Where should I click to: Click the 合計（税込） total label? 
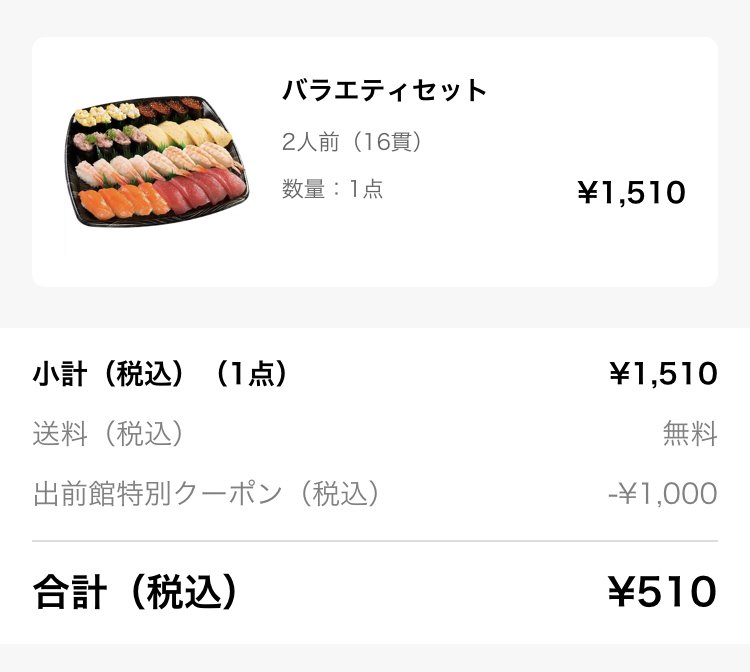tap(136, 592)
